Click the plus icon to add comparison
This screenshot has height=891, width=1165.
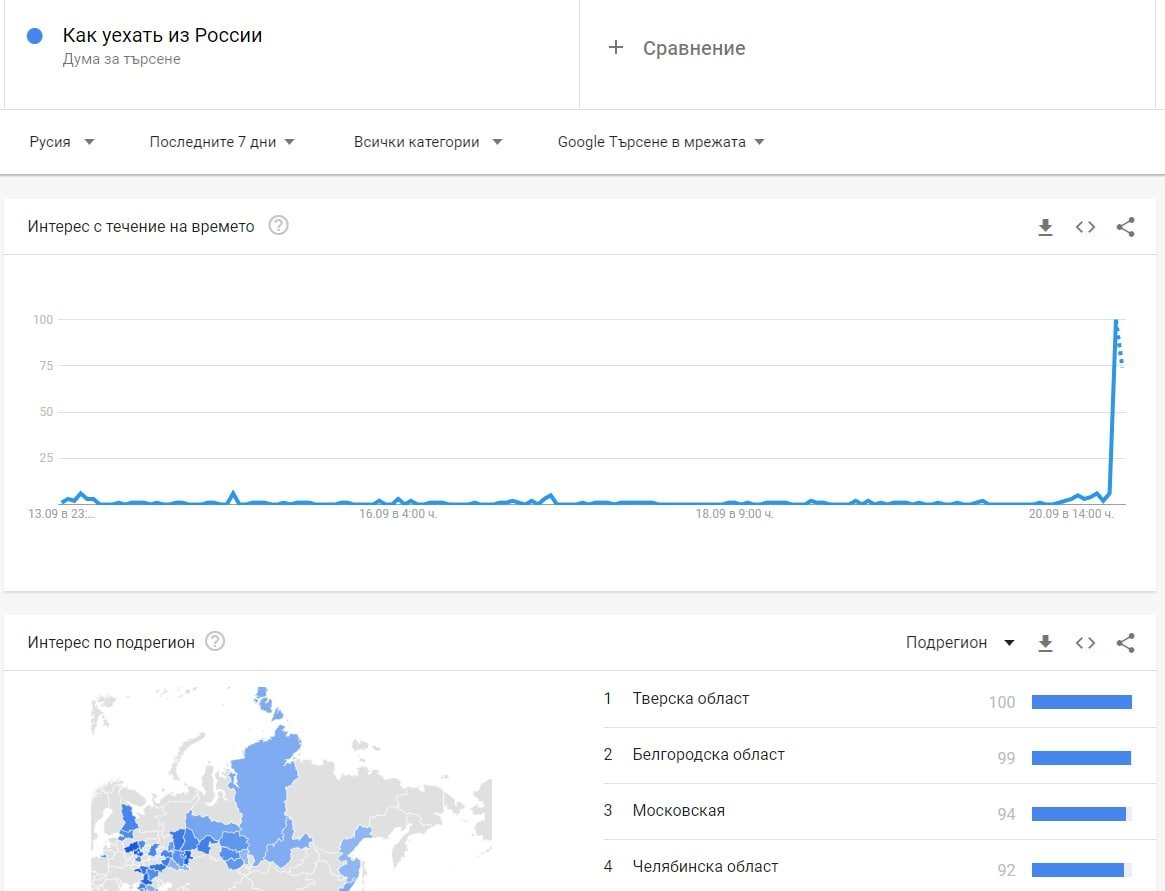pos(616,48)
